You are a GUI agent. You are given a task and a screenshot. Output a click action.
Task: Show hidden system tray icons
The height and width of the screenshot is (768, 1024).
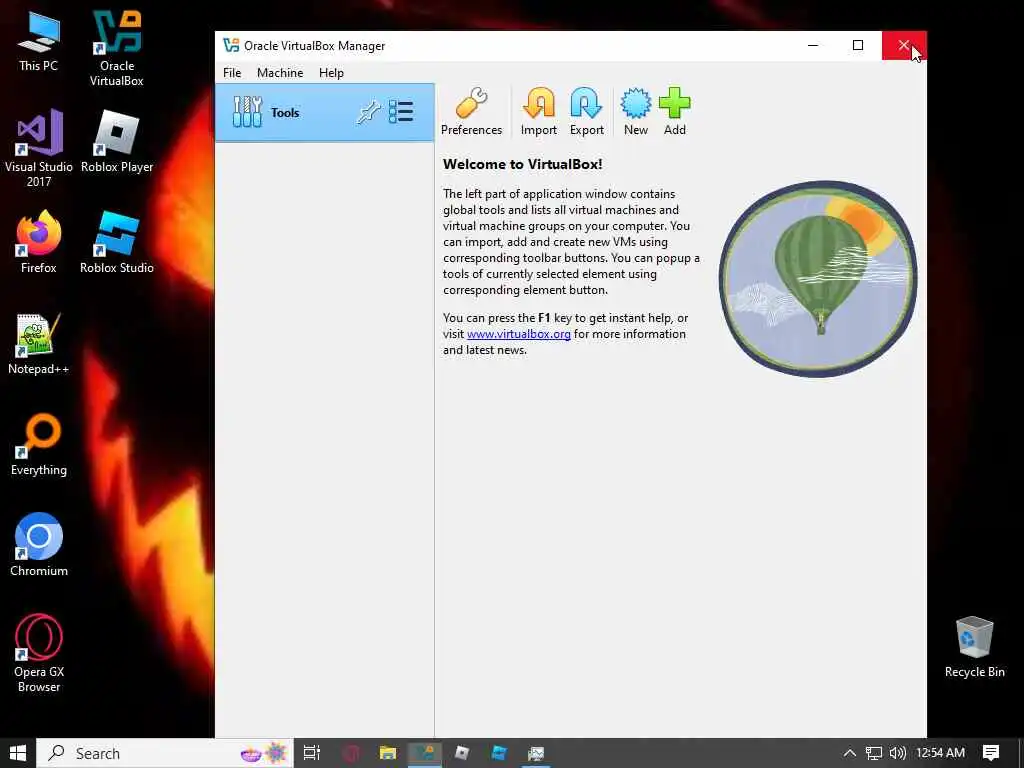850,753
